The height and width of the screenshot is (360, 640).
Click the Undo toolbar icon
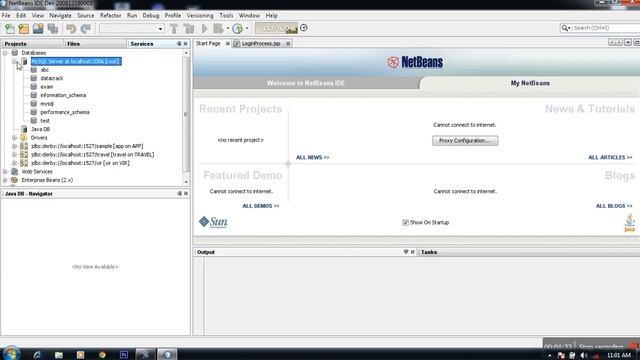pos(71,29)
